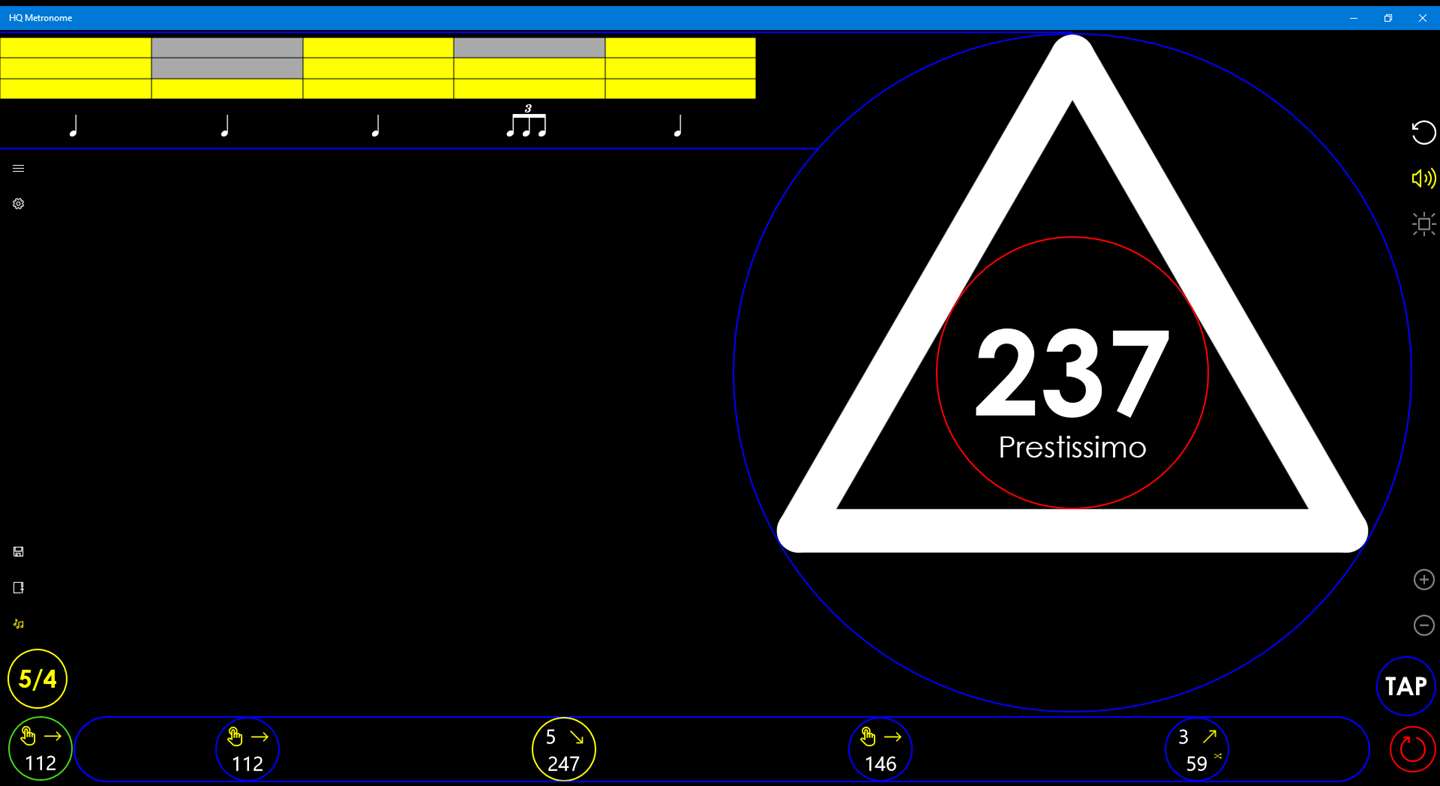Change the quarter note on beat three
This screenshot has height=786, width=1440.
[x=376, y=126]
